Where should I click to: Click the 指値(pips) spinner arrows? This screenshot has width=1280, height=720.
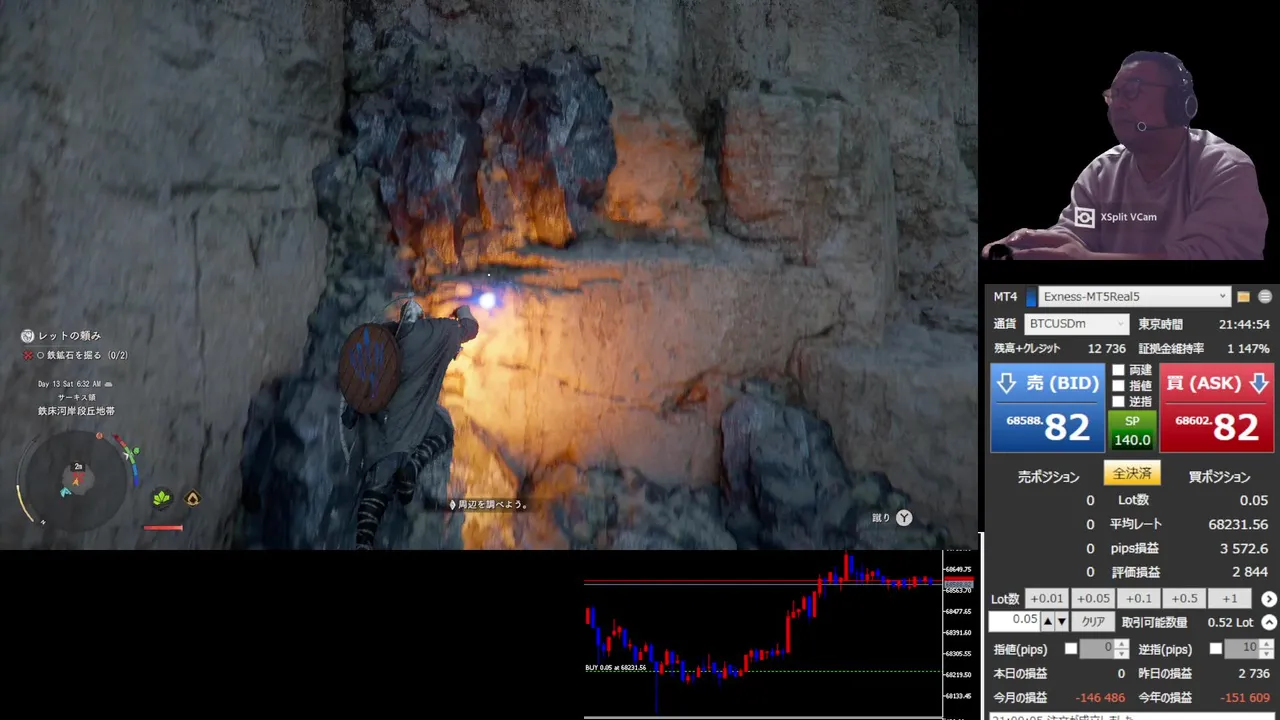pos(1122,649)
